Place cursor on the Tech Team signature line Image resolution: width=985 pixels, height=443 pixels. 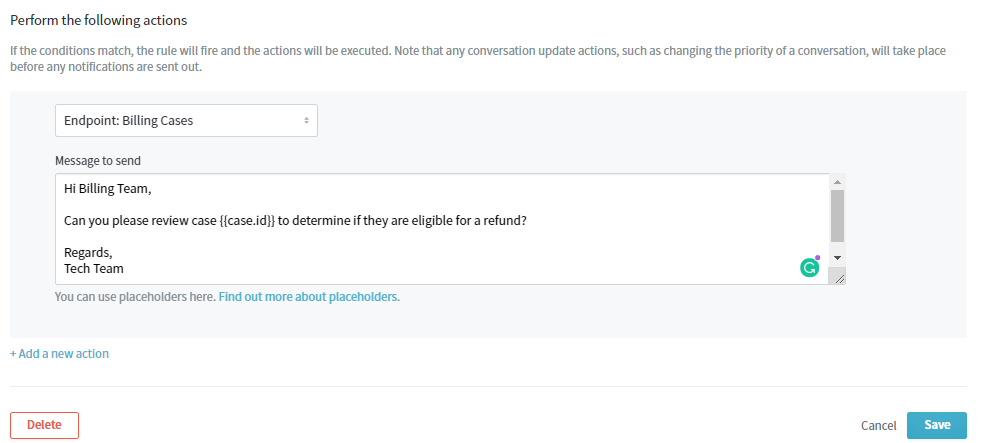[93, 268]
